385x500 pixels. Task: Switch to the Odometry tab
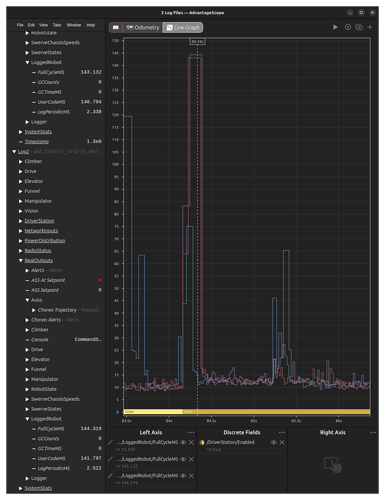[x=143, y=27]
